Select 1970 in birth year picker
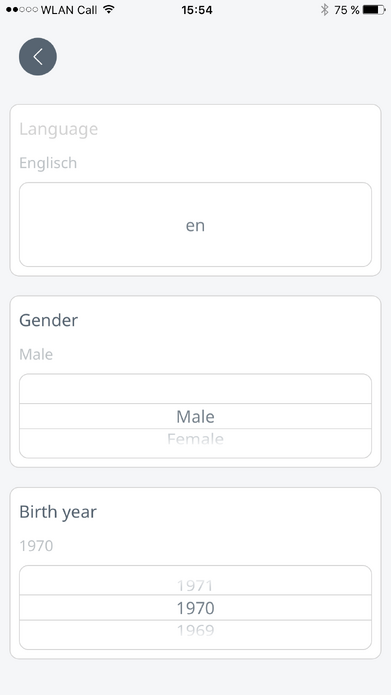The image size is (391, 695). [x=195, y=608]
